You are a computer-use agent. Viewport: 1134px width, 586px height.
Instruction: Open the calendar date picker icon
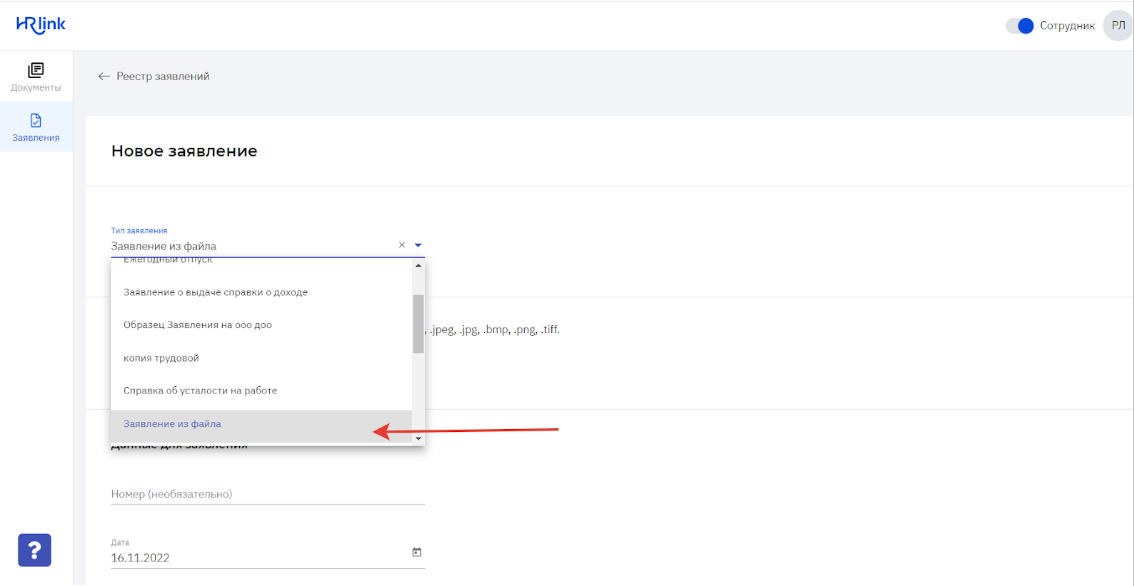pos(417,552)
